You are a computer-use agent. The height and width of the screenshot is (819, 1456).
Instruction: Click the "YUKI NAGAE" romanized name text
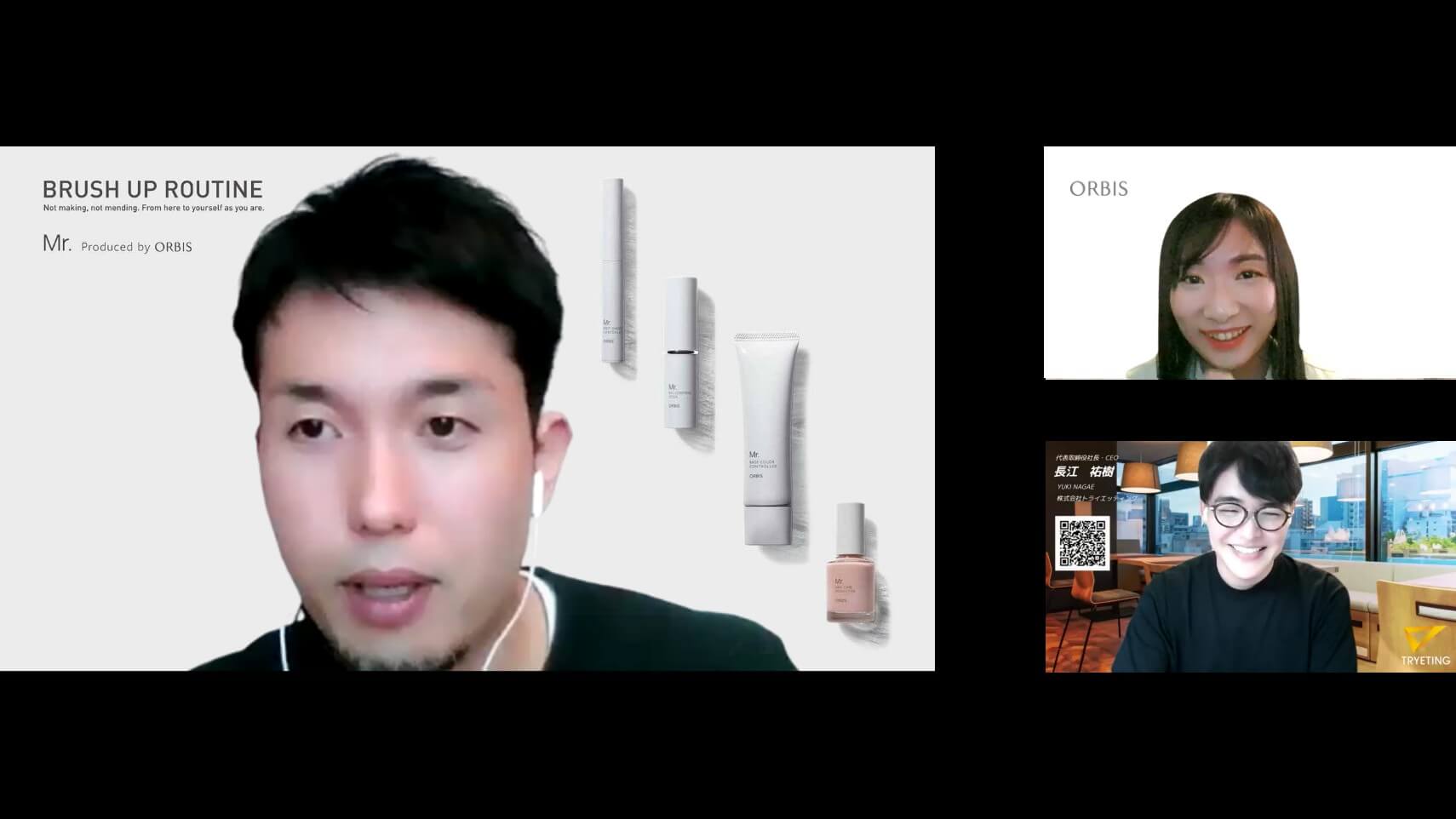(x=1075, y=487)
